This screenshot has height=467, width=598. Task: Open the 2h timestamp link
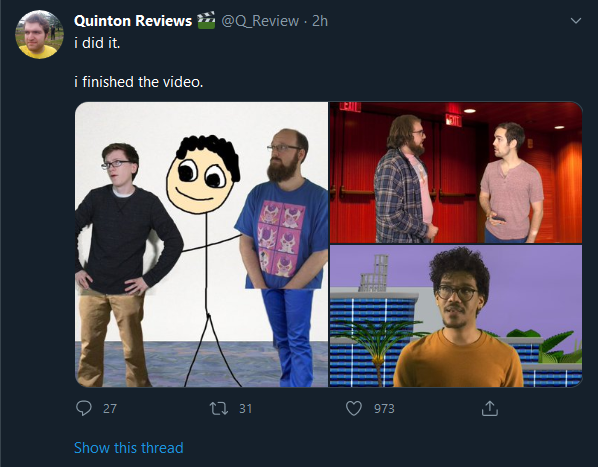(x=320, y=21)
